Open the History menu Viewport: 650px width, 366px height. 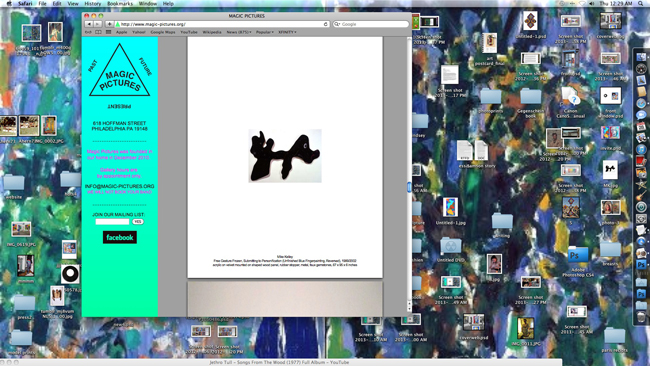(92, 3)
